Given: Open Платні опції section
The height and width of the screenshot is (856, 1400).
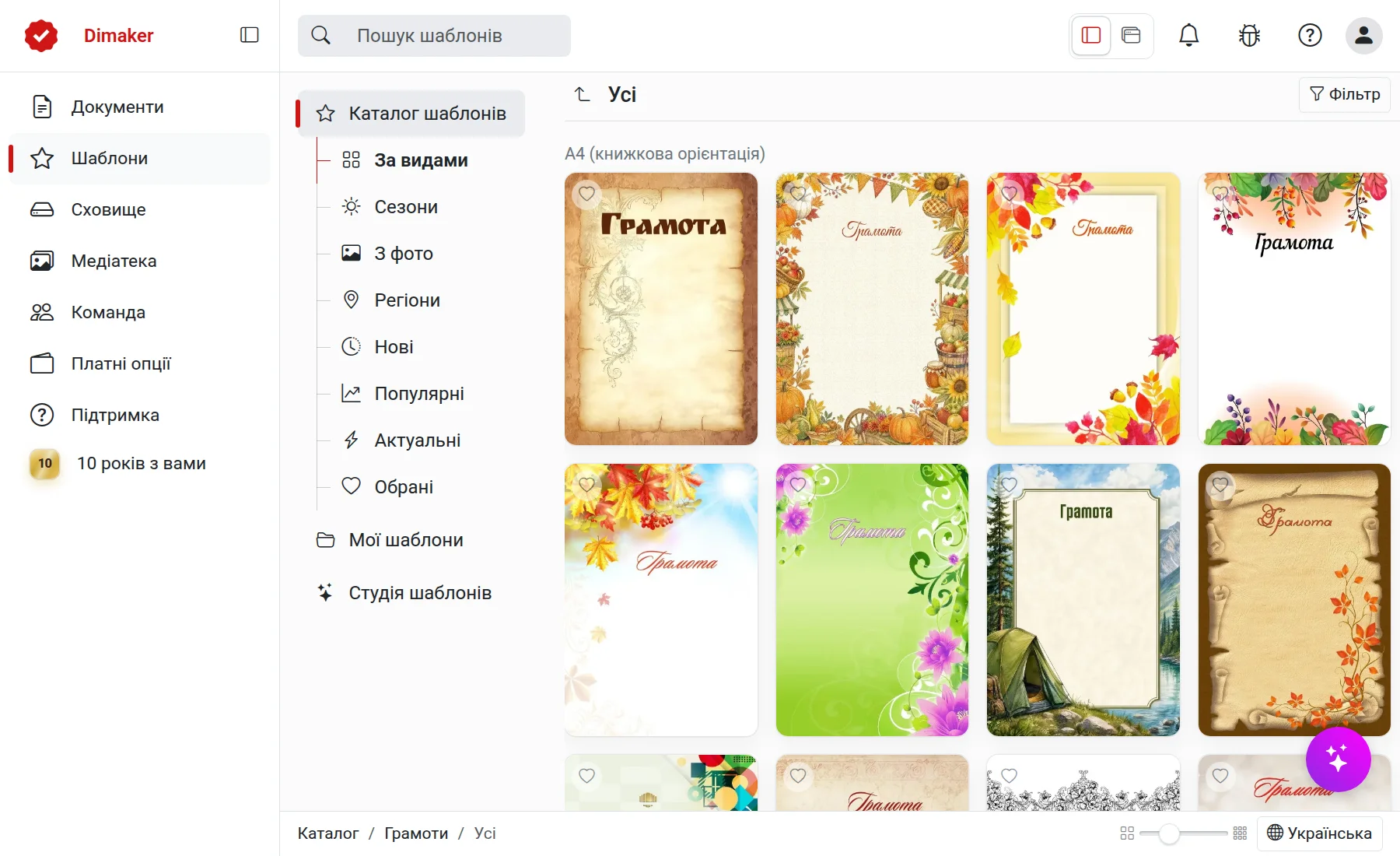Looking at the screenshot, I should click(x=140, y=363).
